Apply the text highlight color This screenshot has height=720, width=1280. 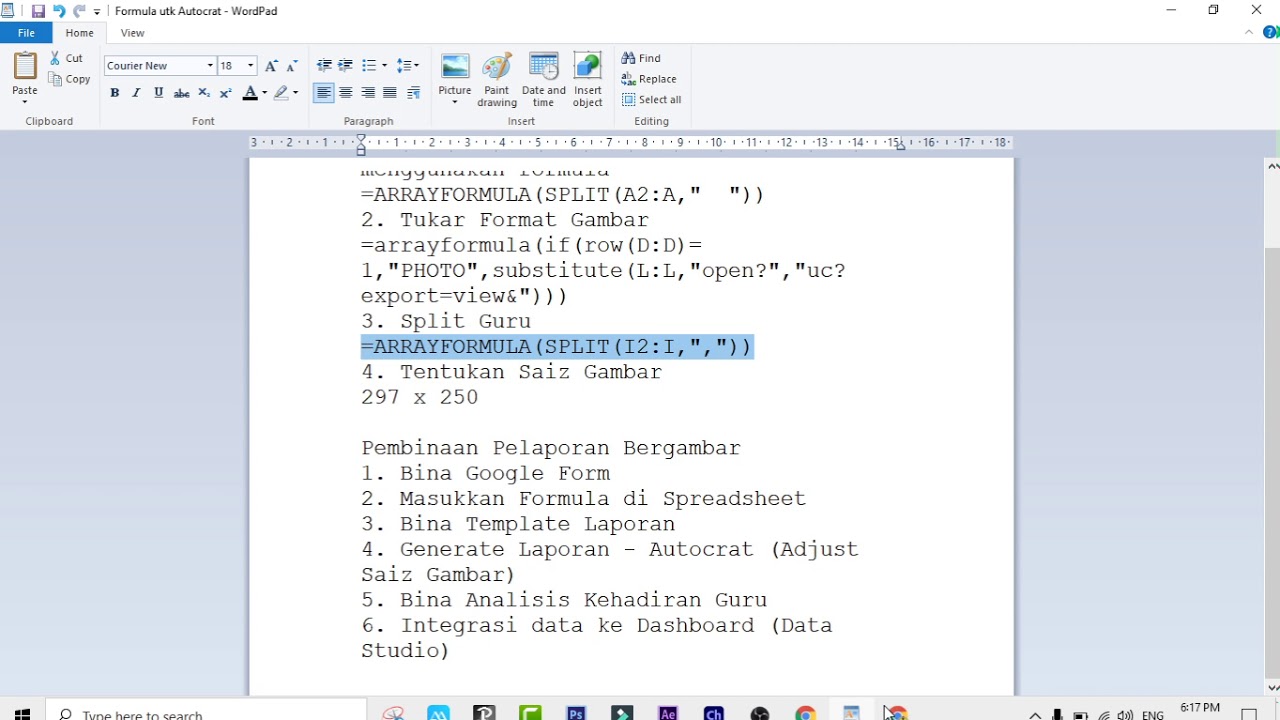281,93
